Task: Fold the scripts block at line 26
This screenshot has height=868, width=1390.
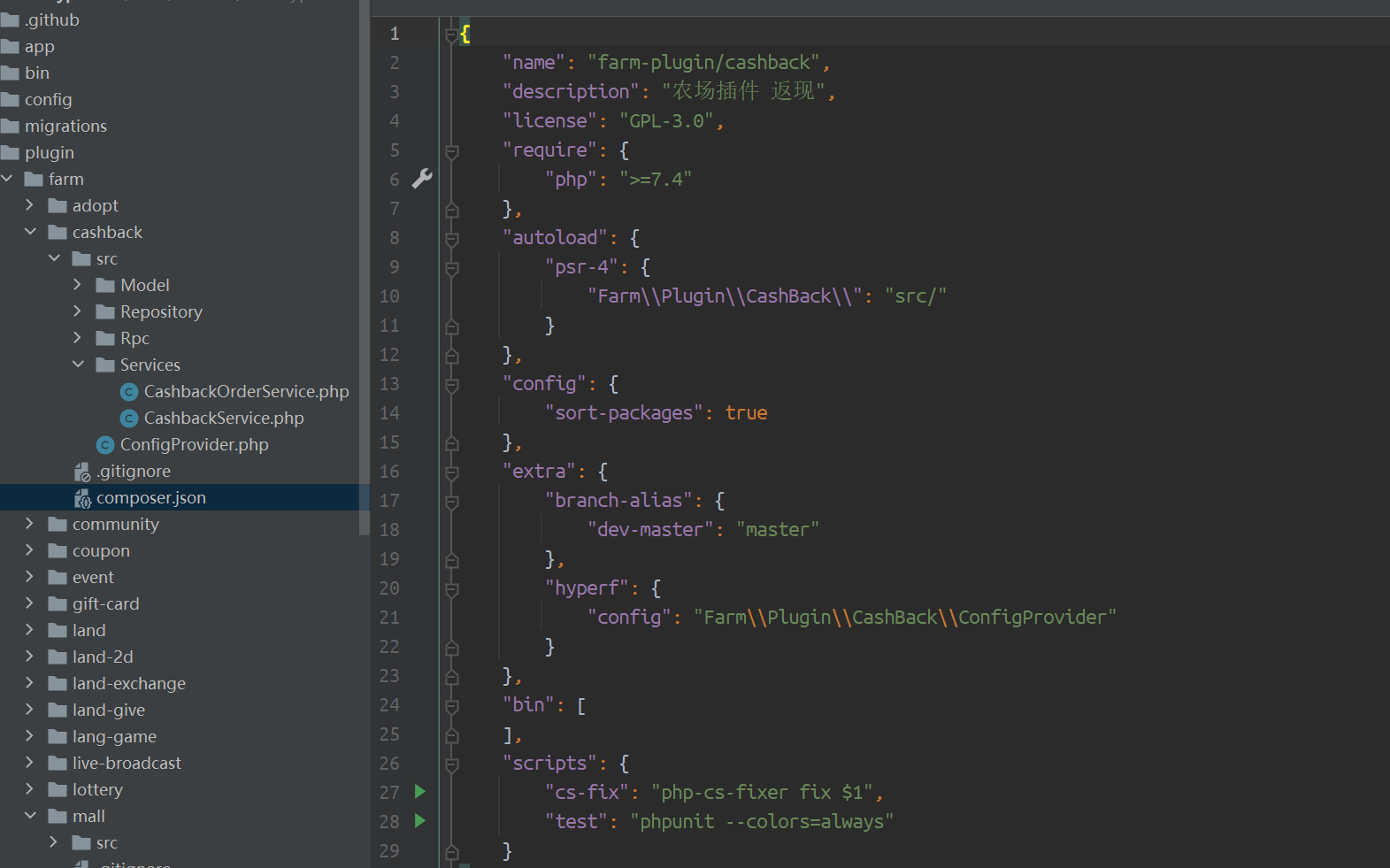Action: pos(451,764)
